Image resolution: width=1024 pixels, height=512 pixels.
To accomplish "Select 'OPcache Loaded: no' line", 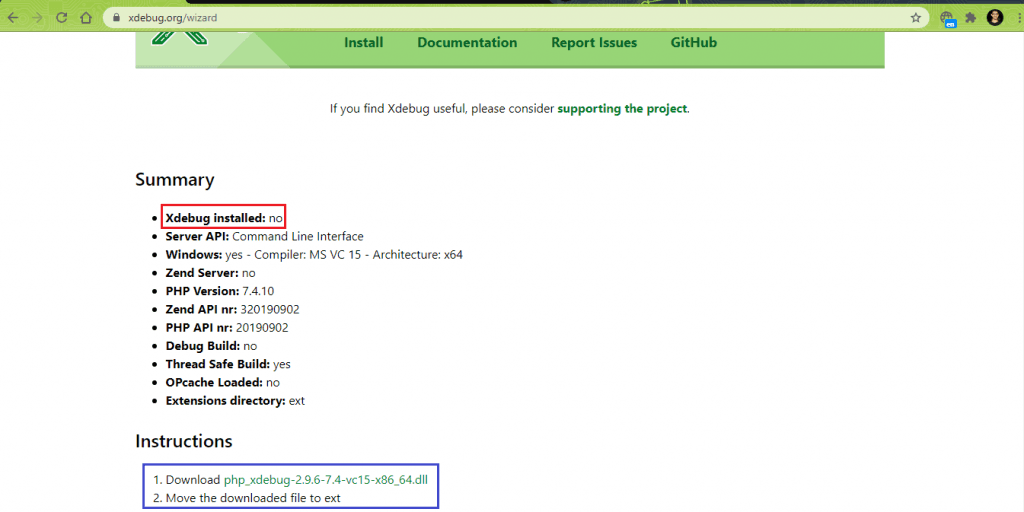I will [x=223, y=383].
